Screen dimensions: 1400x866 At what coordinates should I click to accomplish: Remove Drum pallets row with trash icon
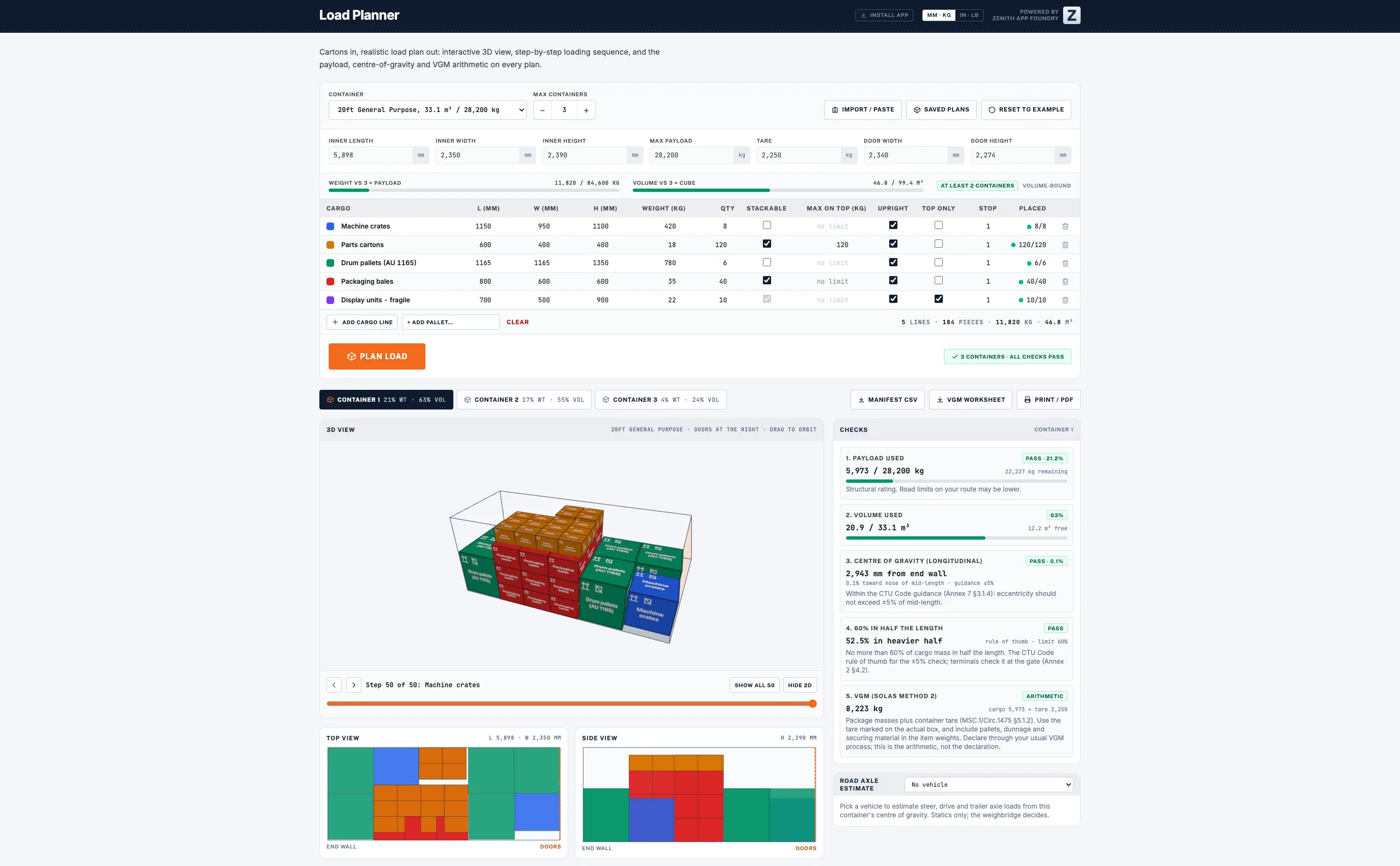1065,263
